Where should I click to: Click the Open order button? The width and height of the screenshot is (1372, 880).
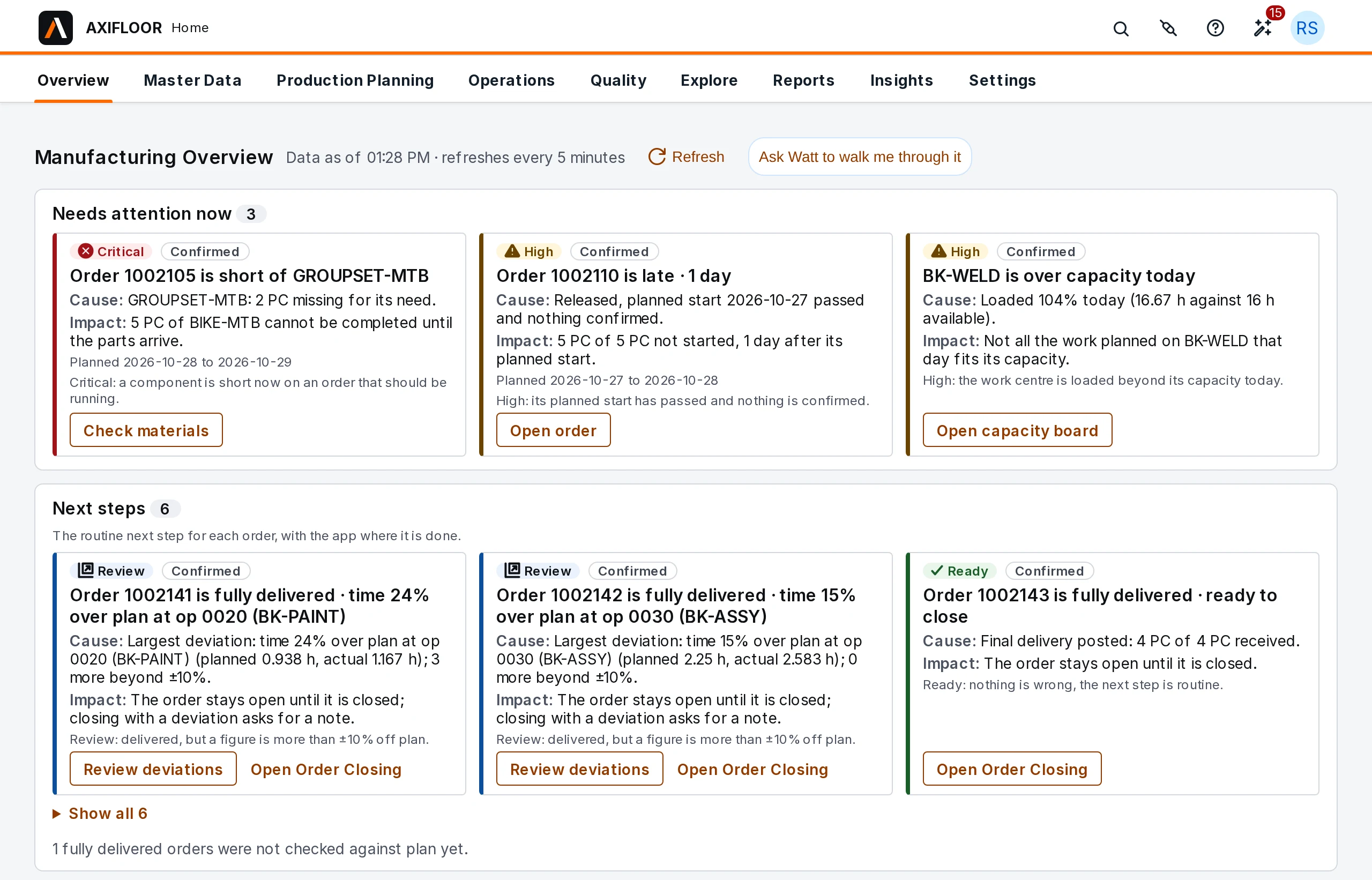(x=553, y=430)
